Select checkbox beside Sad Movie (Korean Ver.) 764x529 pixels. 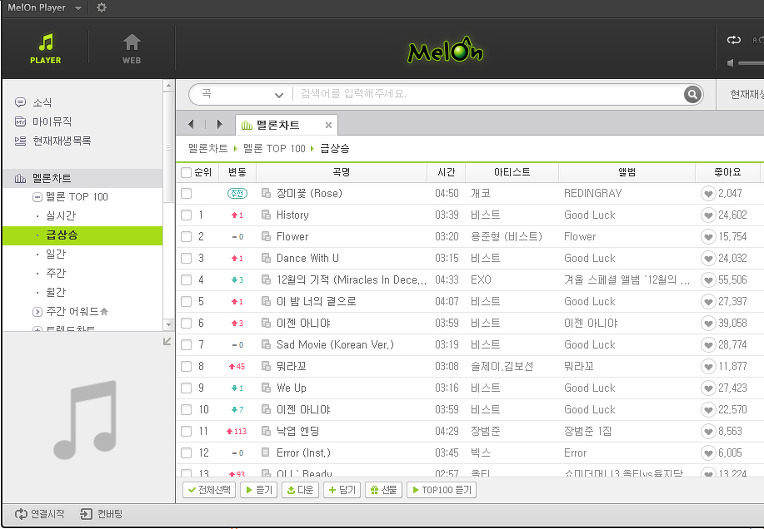point(186,345)
